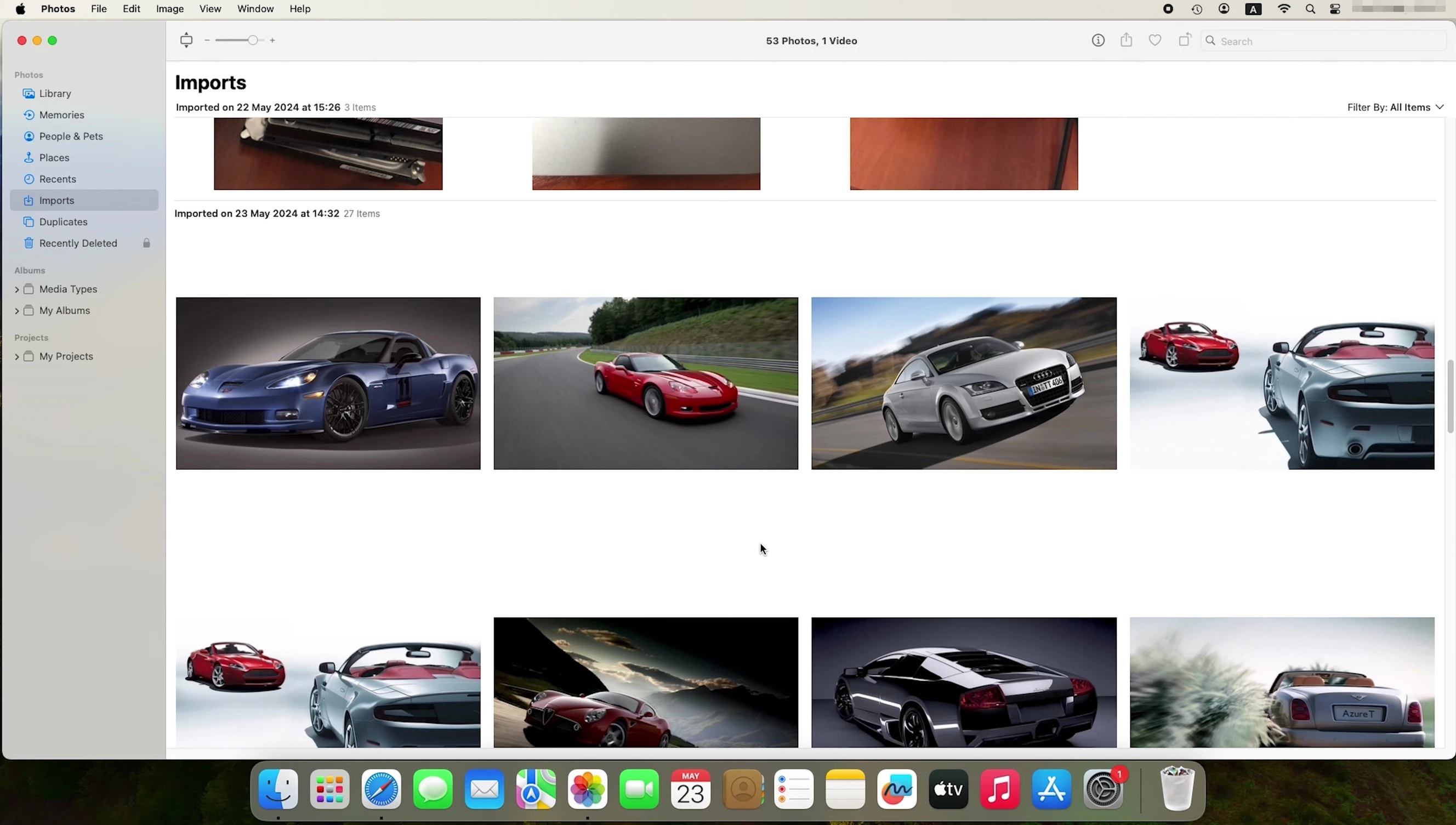
Task: Select the Media Types folder row
Action: (x=84, y=289)
